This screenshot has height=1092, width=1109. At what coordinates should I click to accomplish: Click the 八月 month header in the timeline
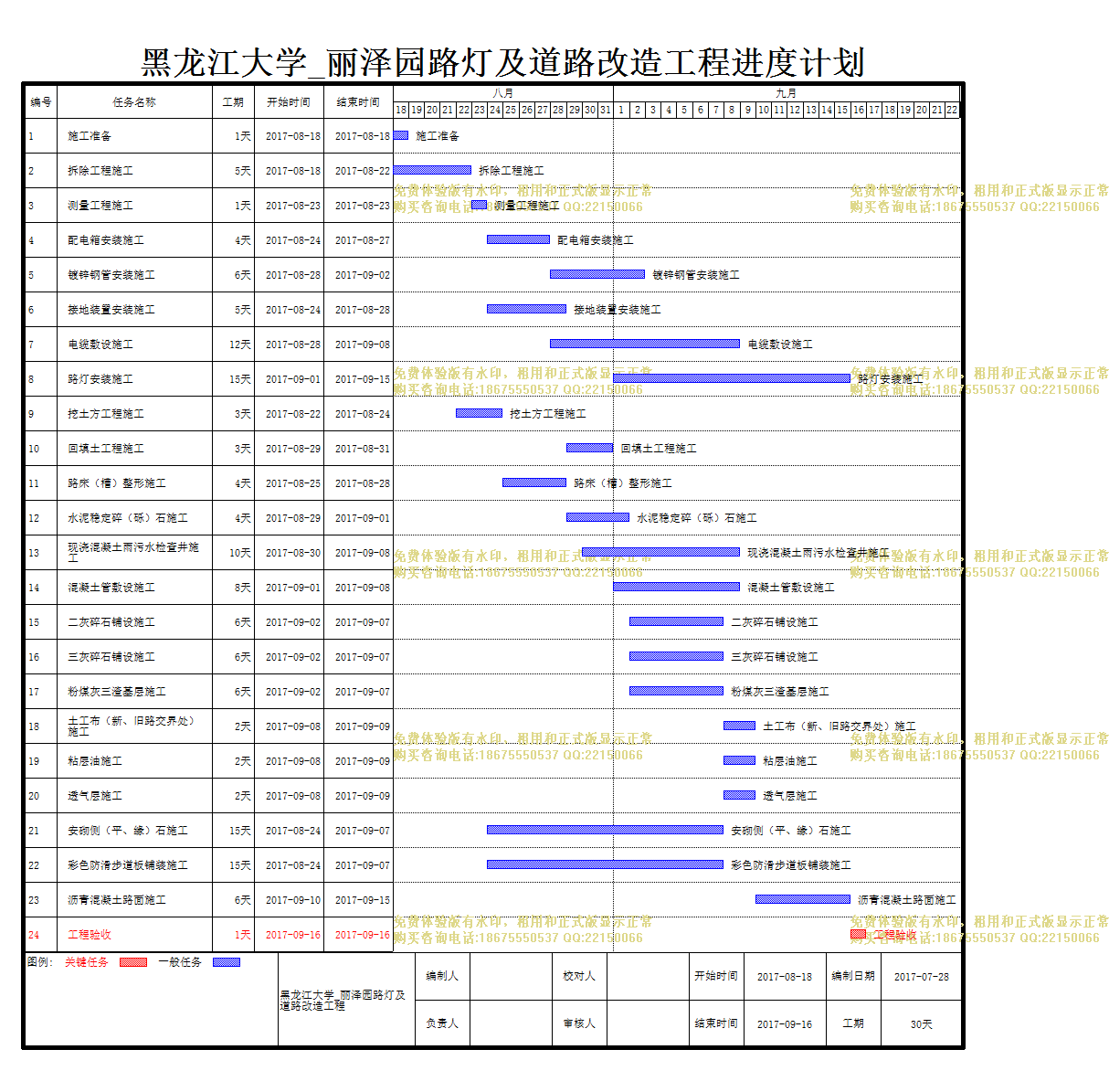click(x=503, y=93)
